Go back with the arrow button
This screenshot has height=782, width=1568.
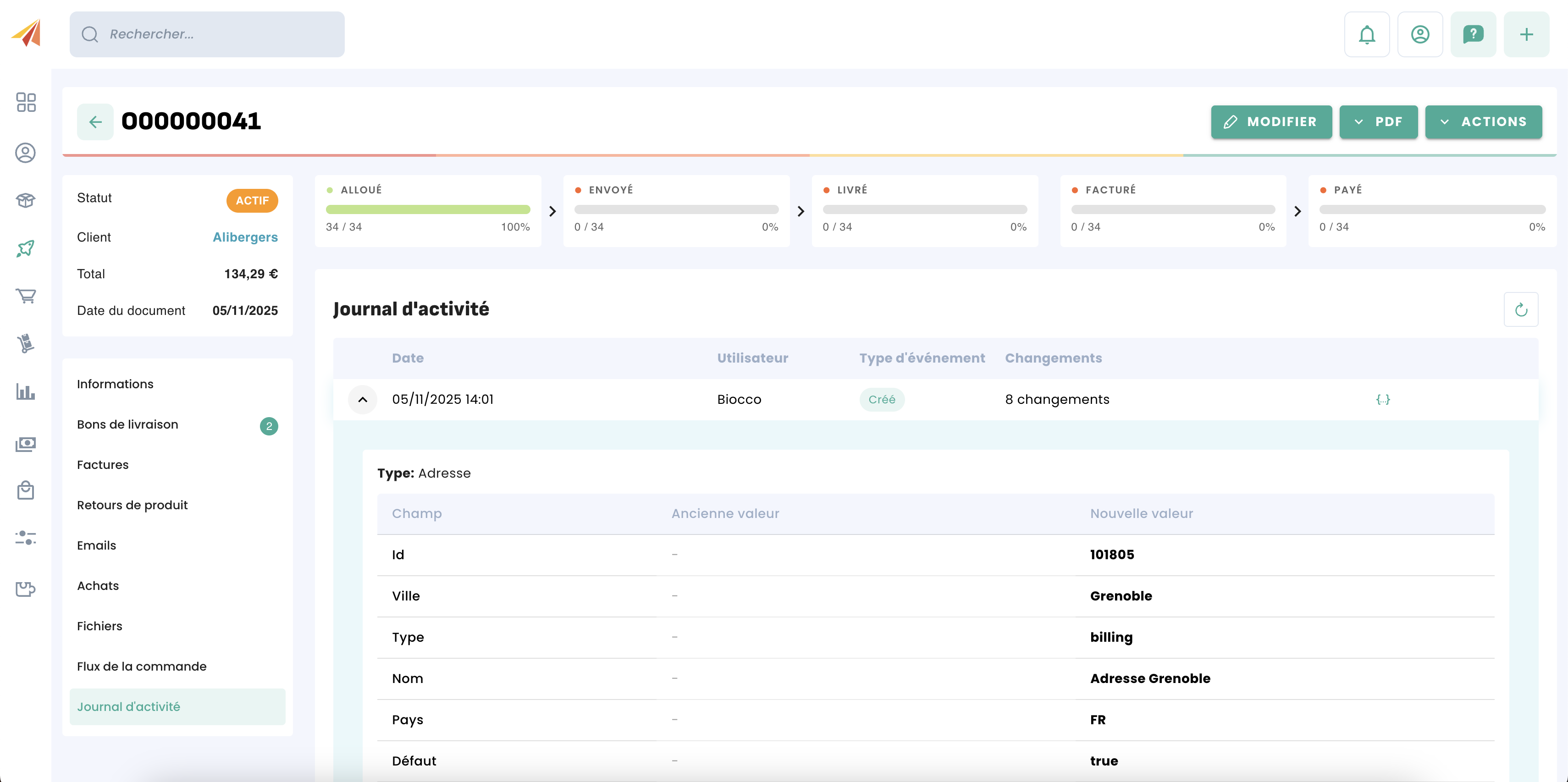pyautogui.click(x=95, y=122)
